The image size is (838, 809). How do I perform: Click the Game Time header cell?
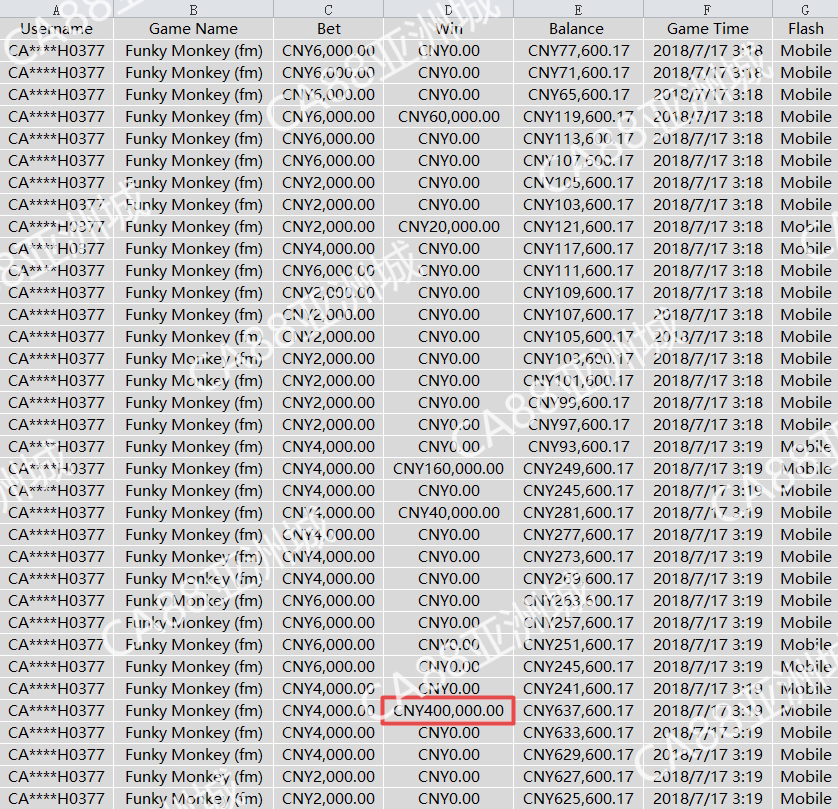pos(707,28)
